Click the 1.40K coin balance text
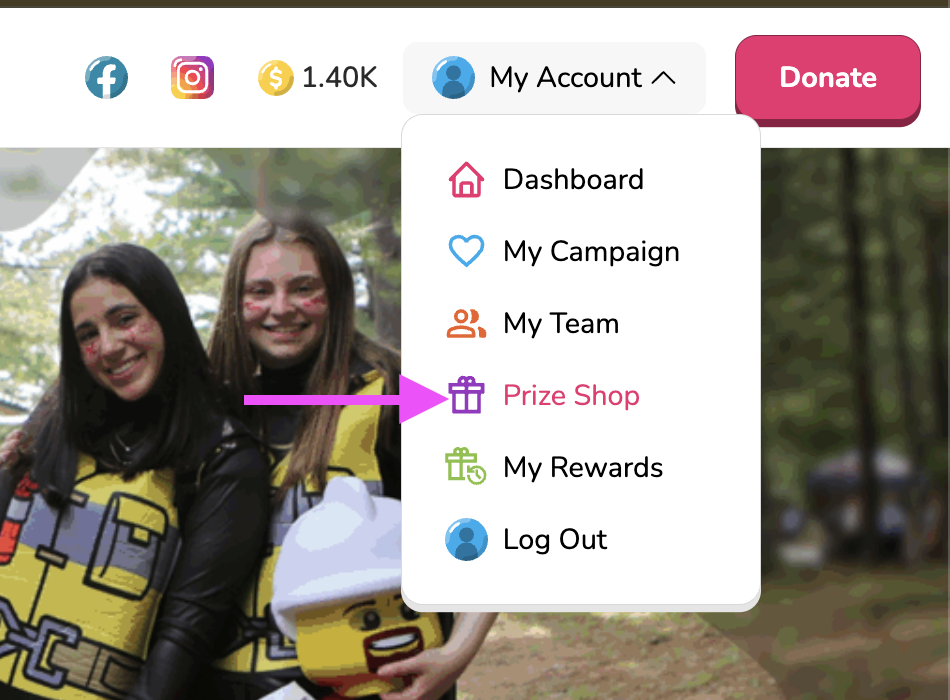 pos(339,78)
